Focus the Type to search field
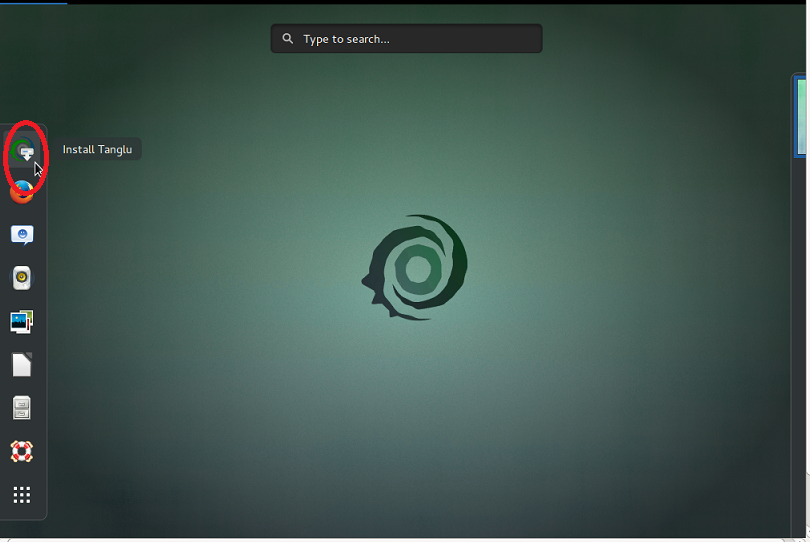The height and width of the screenshot is (542, 810). 407,39
